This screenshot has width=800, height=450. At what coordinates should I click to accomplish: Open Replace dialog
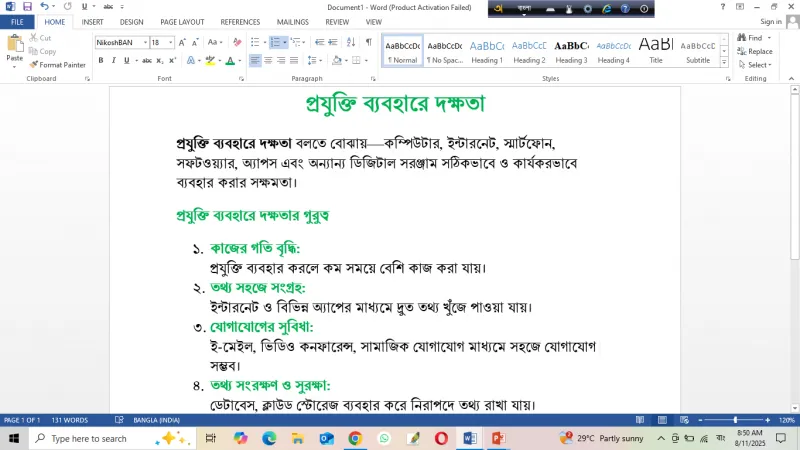click(755, 52)
